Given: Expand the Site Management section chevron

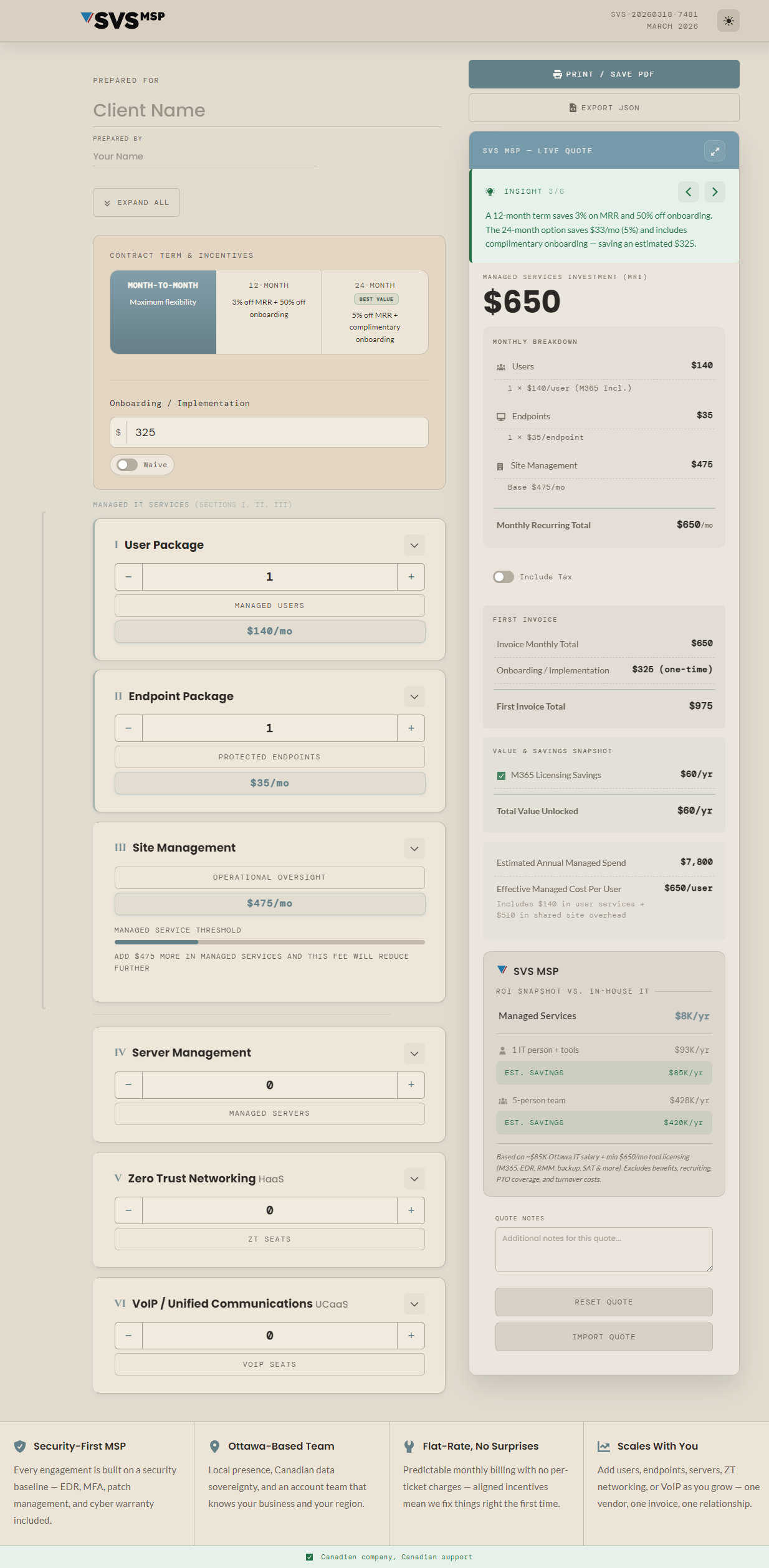Looking at the screenshot, I should pos(414,848).
